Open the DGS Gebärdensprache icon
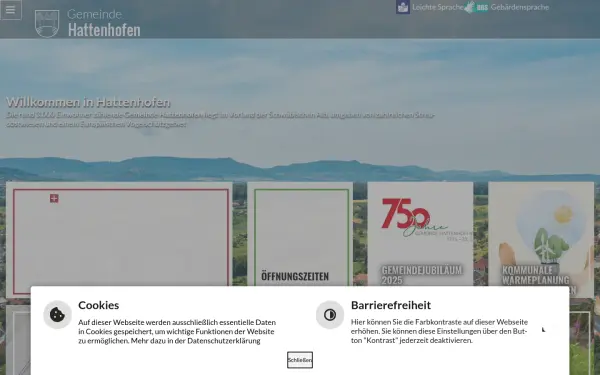 [476, 7]
